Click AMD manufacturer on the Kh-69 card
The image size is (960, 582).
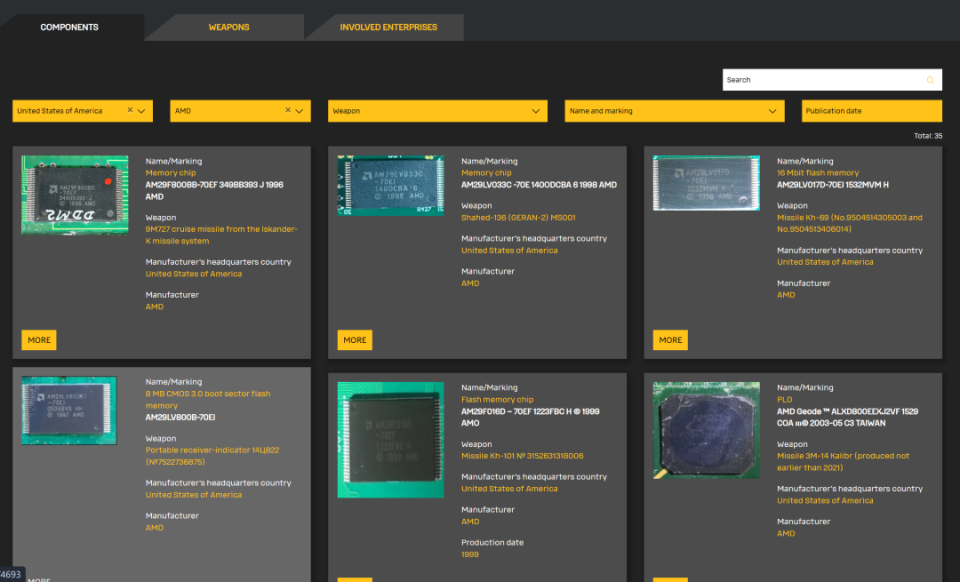click(x=786, y=295)
